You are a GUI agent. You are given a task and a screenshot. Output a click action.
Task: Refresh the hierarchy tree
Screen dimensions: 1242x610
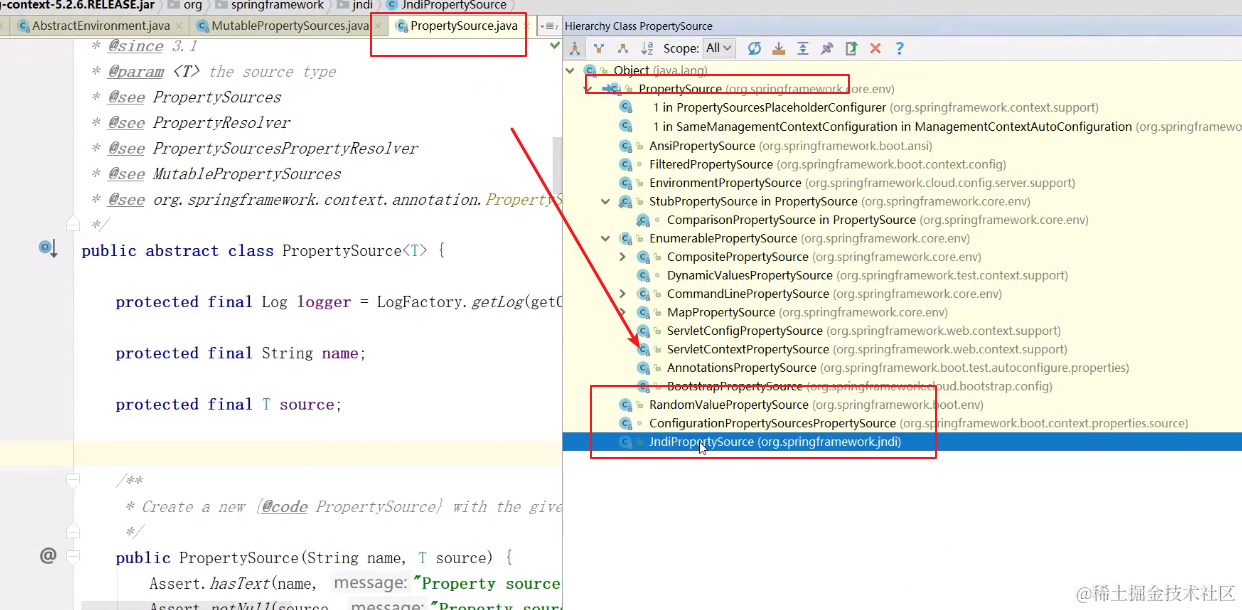(754, 48)
